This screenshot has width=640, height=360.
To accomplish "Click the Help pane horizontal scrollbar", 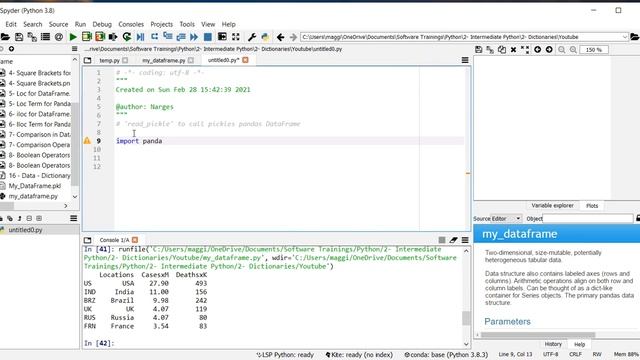I will tap(538, 335).
